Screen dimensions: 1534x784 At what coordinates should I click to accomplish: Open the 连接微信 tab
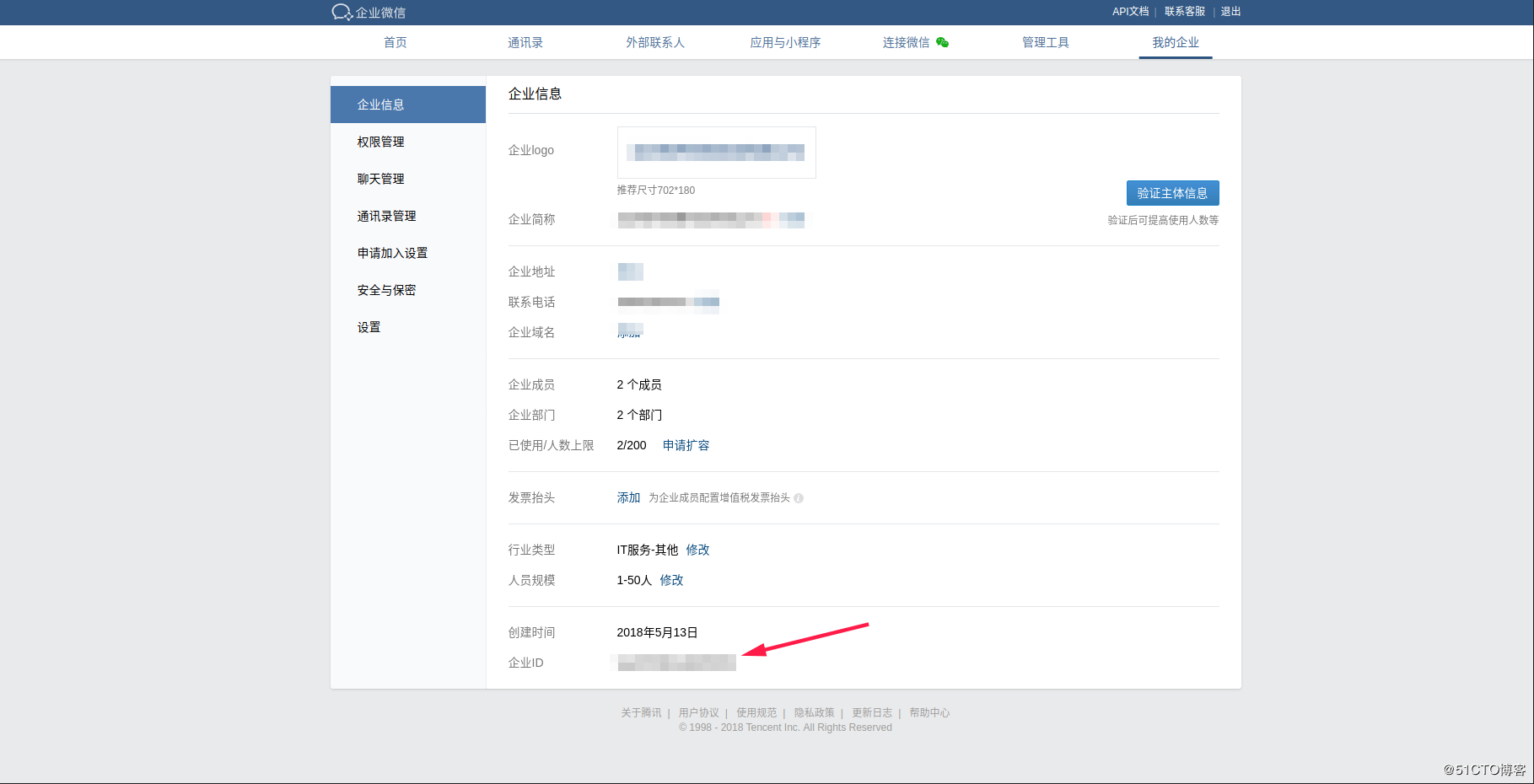907,42
